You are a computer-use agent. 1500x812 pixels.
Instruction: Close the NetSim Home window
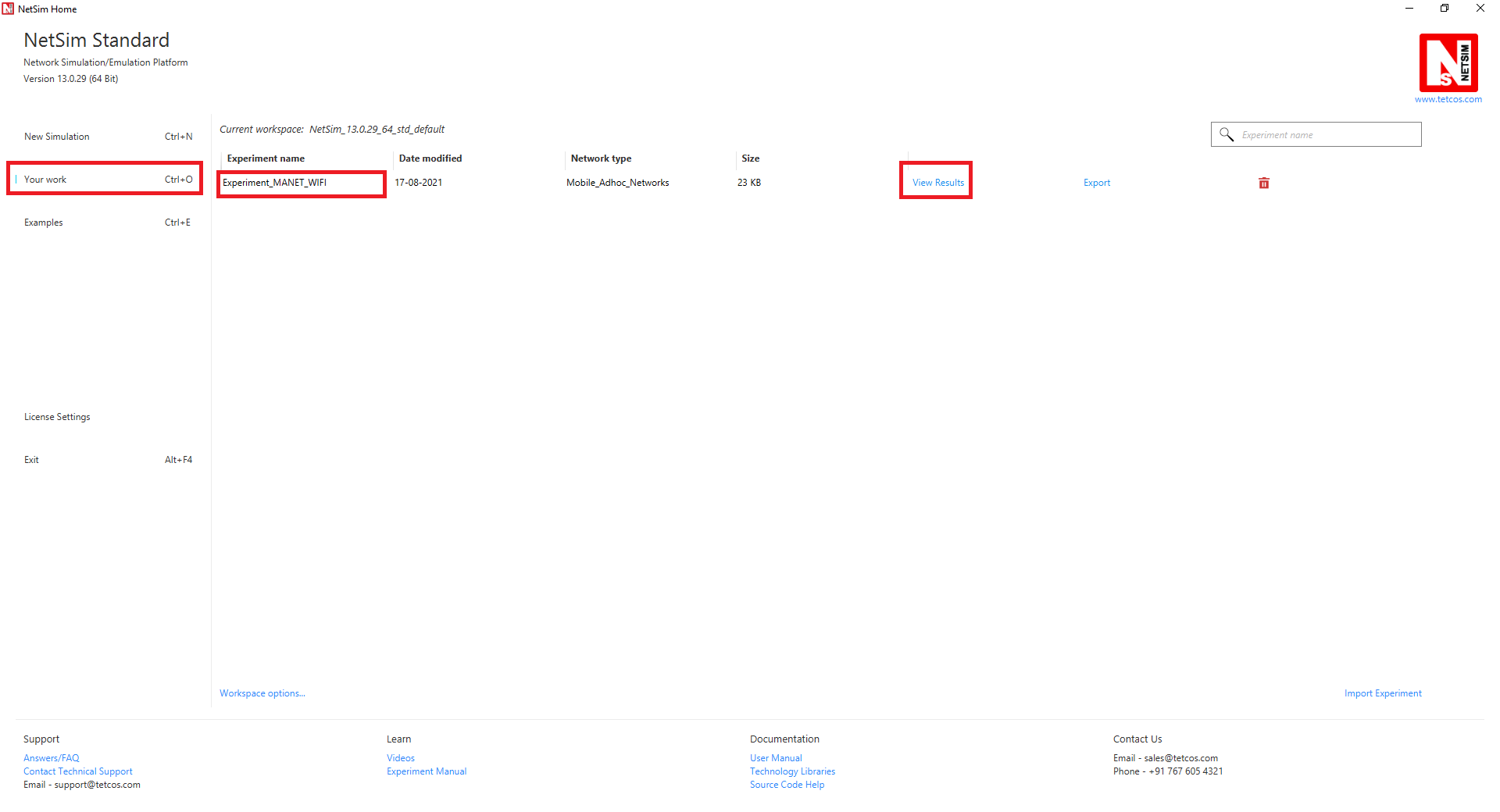click(x=1480, y=9)
